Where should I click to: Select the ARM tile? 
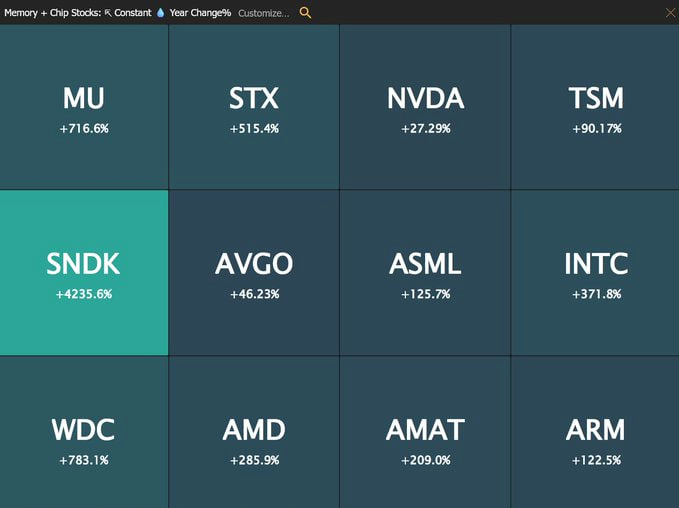tap(595, 432)
